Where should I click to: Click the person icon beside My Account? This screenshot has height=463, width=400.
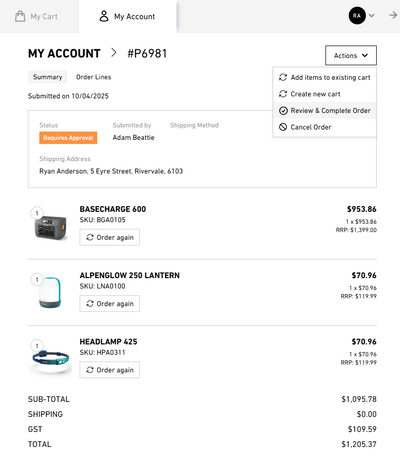[x=104, y=16]
